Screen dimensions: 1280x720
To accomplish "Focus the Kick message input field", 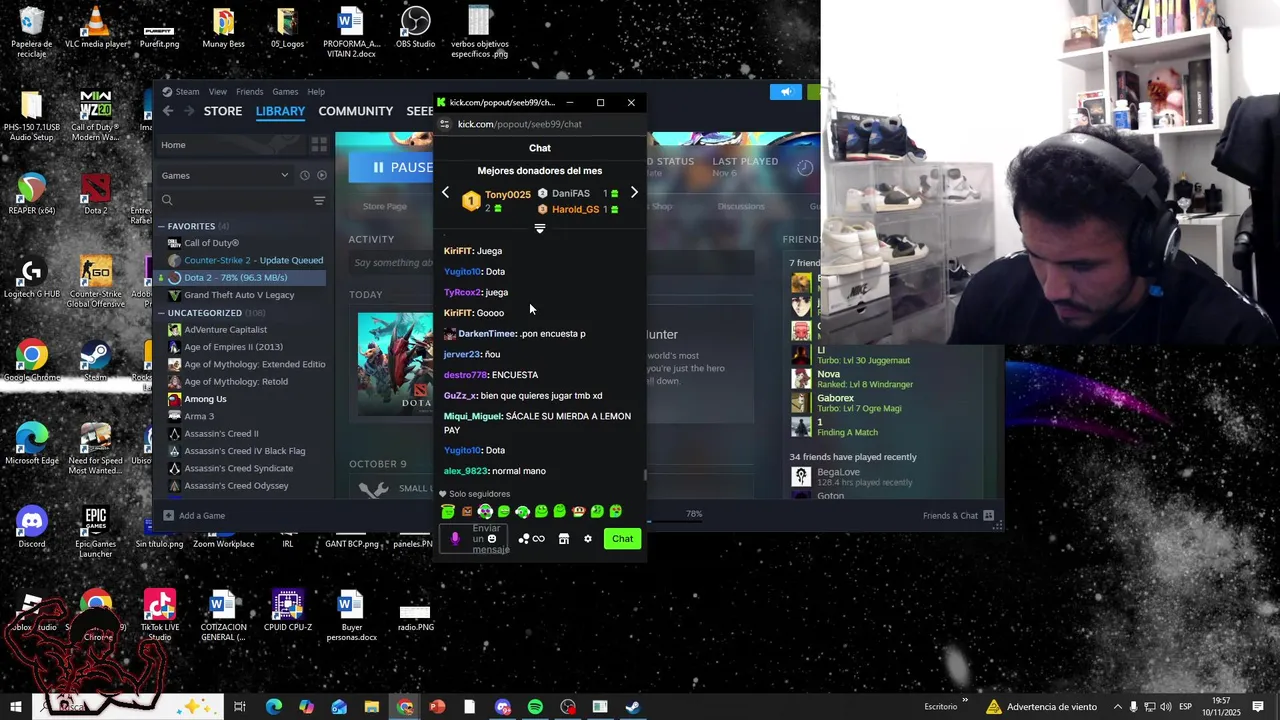I will (474, 539).
